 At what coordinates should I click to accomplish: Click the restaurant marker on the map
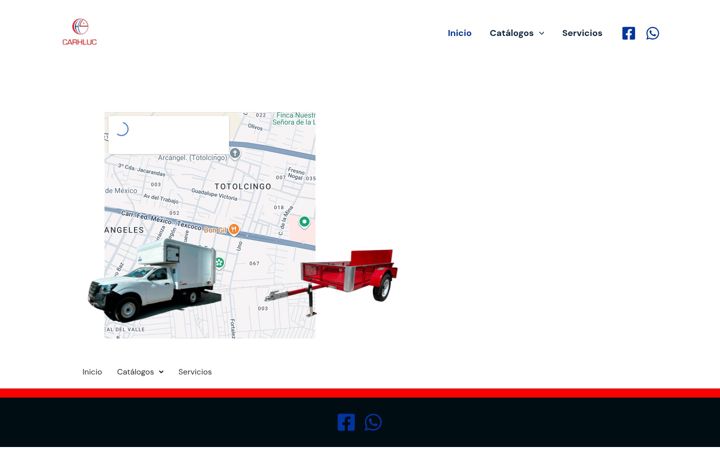coord(234,229)
